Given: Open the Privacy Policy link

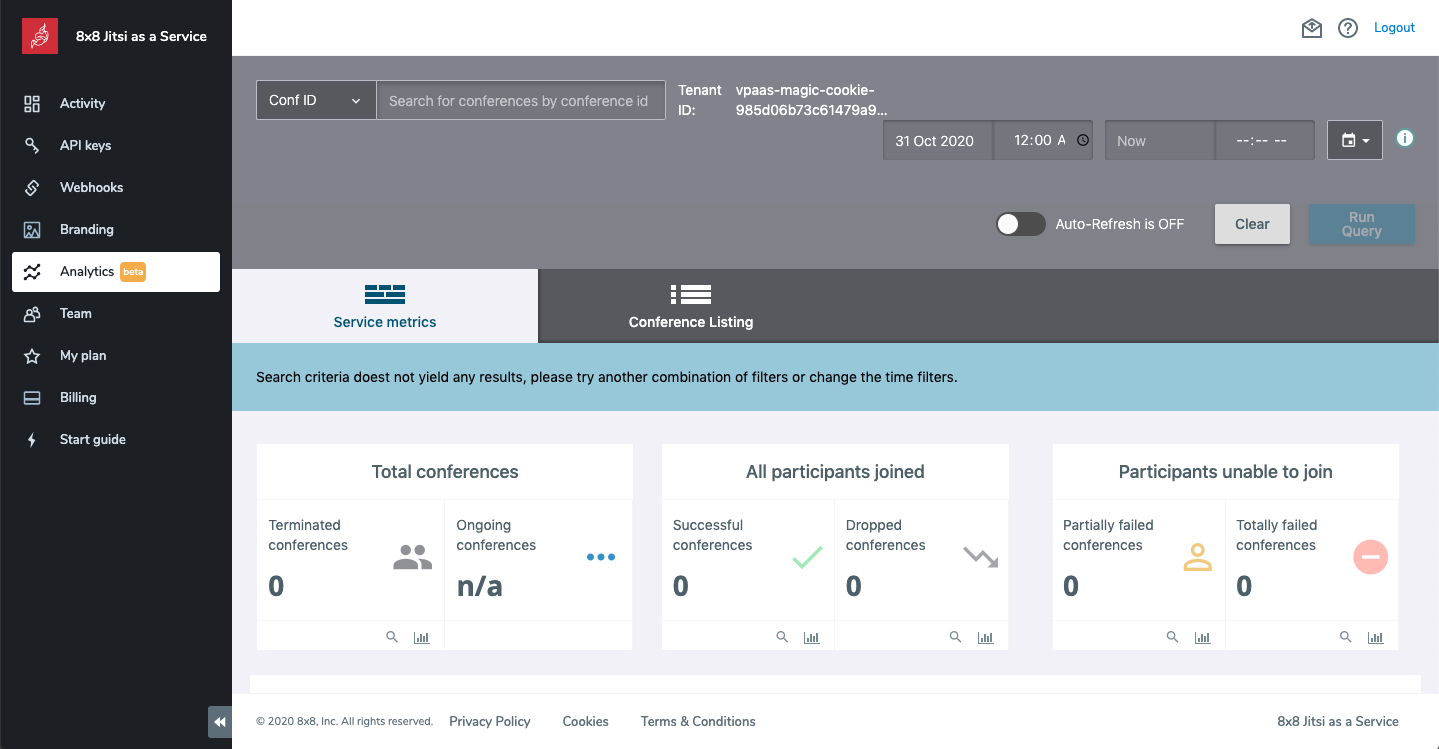Looking at the screenshot, I should 490,721.
